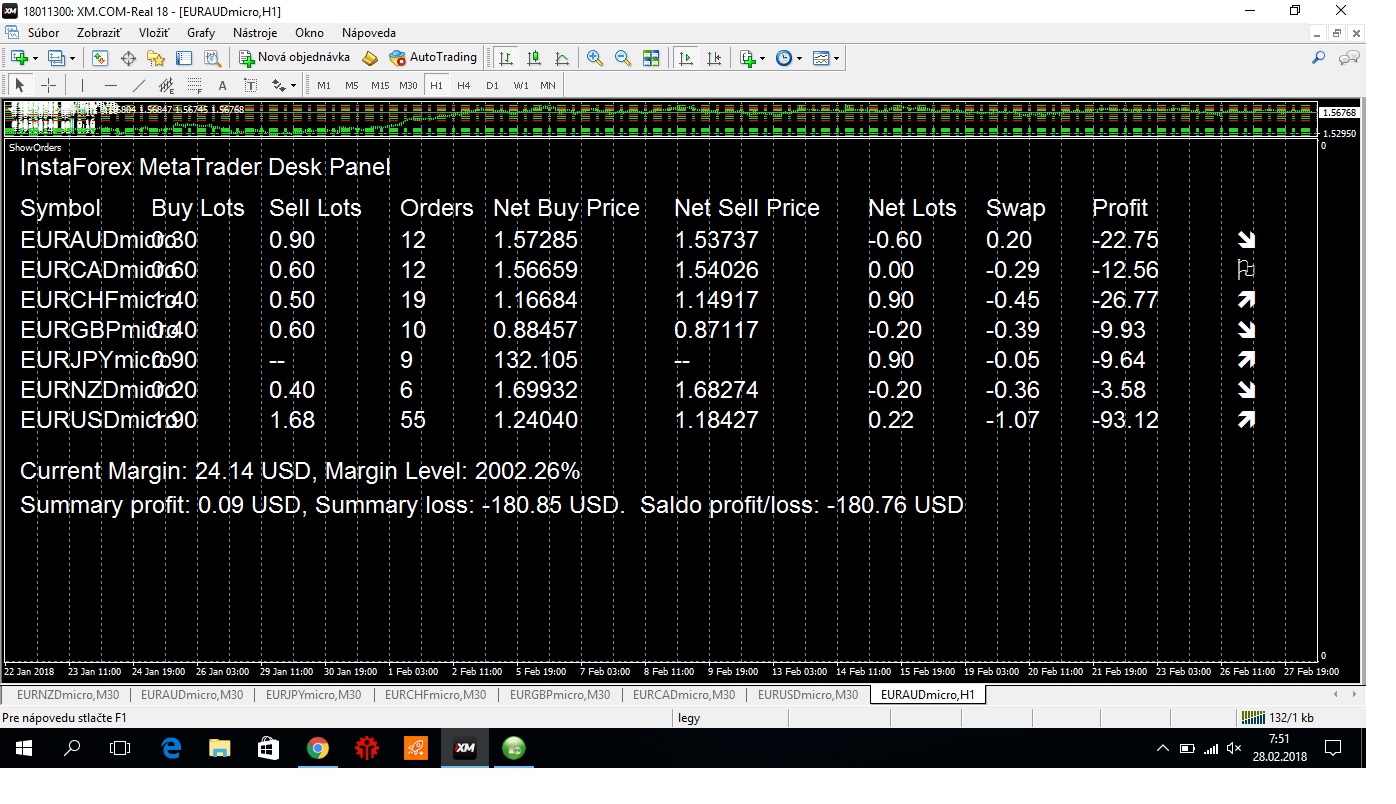The height and width of the screenshot is (804, 1396).
Task: Switch to EURNZDmicro,M30 chart tab
Action: [66, 695]
